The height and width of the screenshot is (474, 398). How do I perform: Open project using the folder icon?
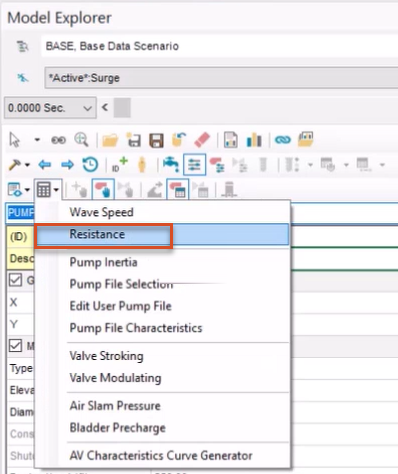(x=110, y=140)
